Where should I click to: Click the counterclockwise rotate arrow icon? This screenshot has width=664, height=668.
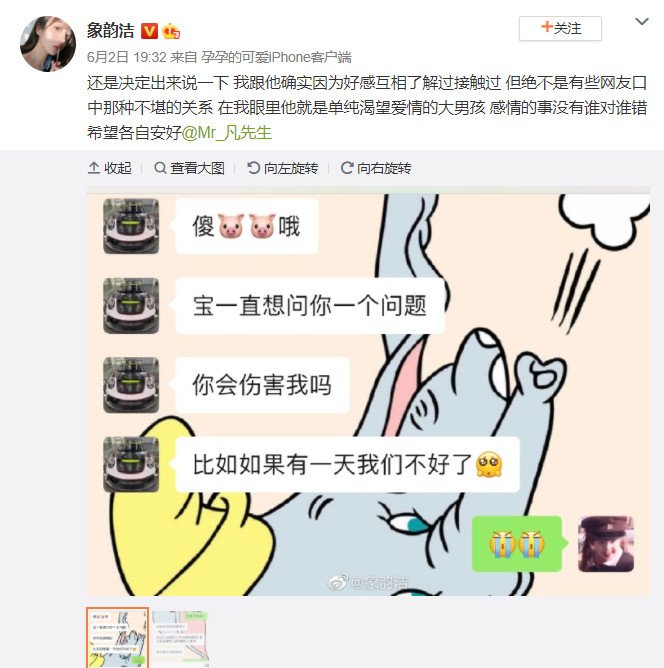point(253,168)
